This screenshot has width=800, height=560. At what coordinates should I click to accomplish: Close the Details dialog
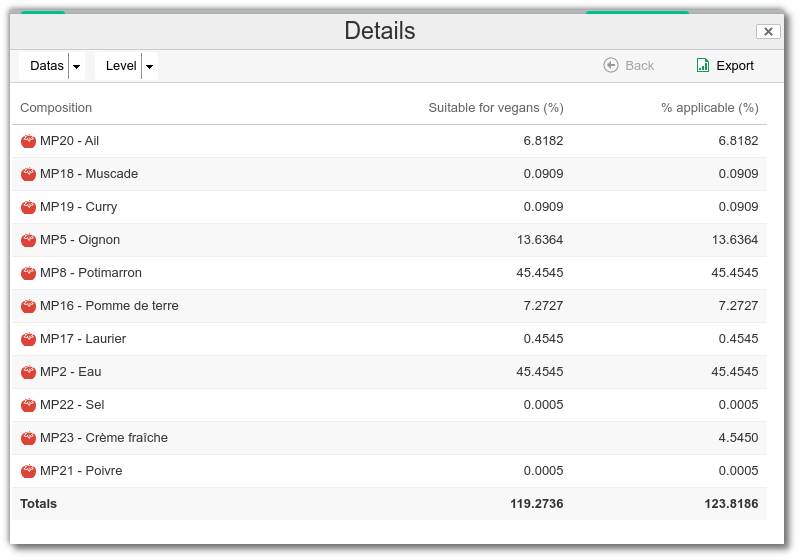coord(768,31)
